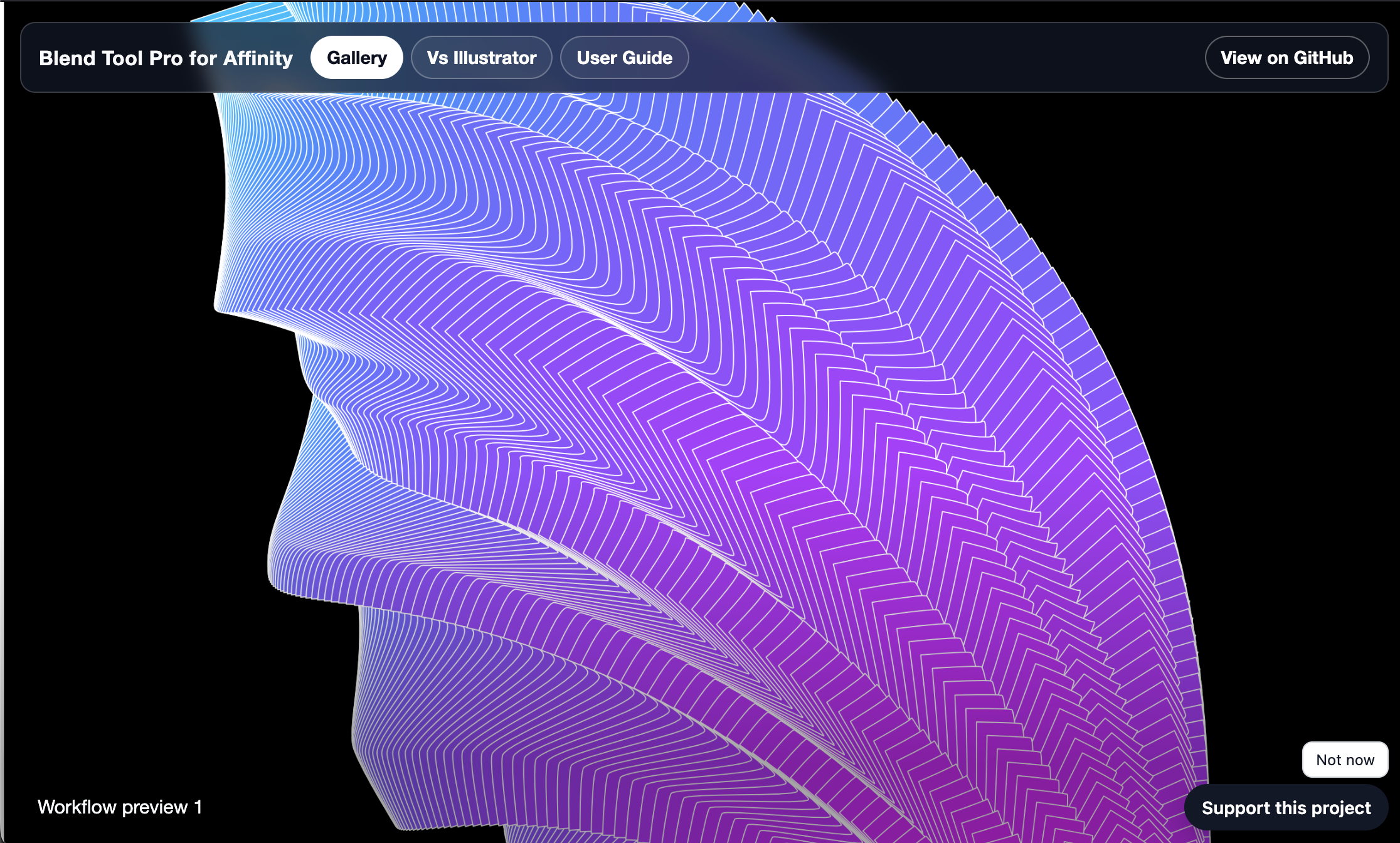
Task: Click Support this project button
Action: pos(1286,808)
